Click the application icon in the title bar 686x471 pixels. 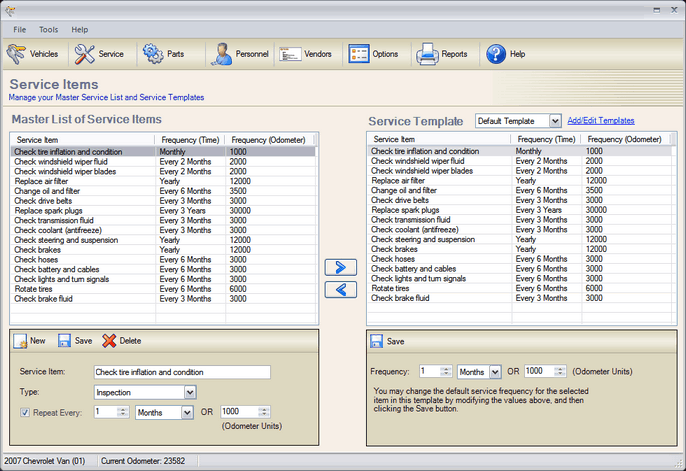point(10,10)
